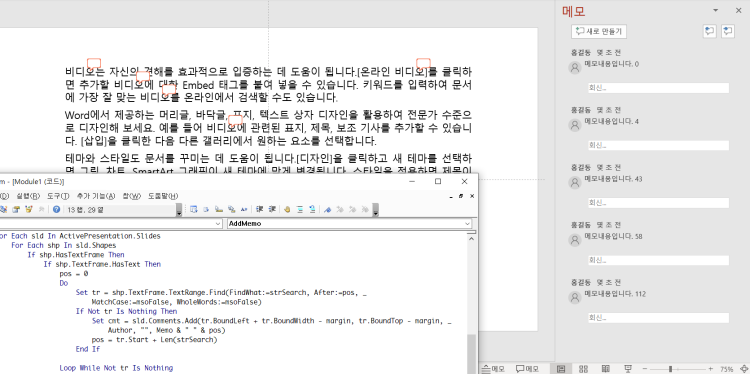This screenshot has height=374, width=750.
Task: Open 추가 기능(A) menu in VBA editor
Action: tap(96, 196)
